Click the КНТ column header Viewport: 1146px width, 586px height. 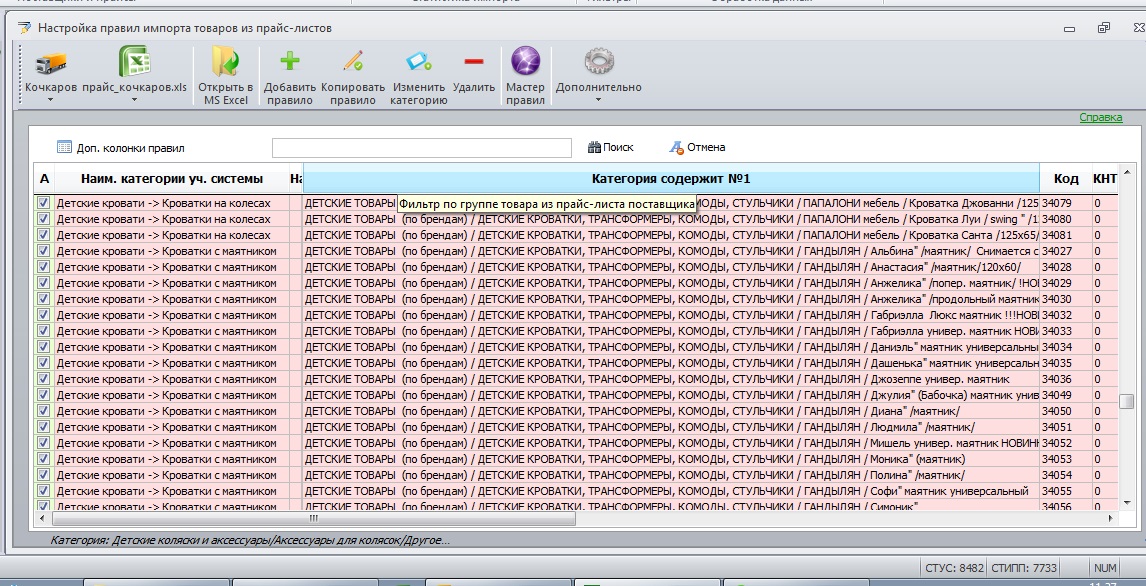[1105, 179]
